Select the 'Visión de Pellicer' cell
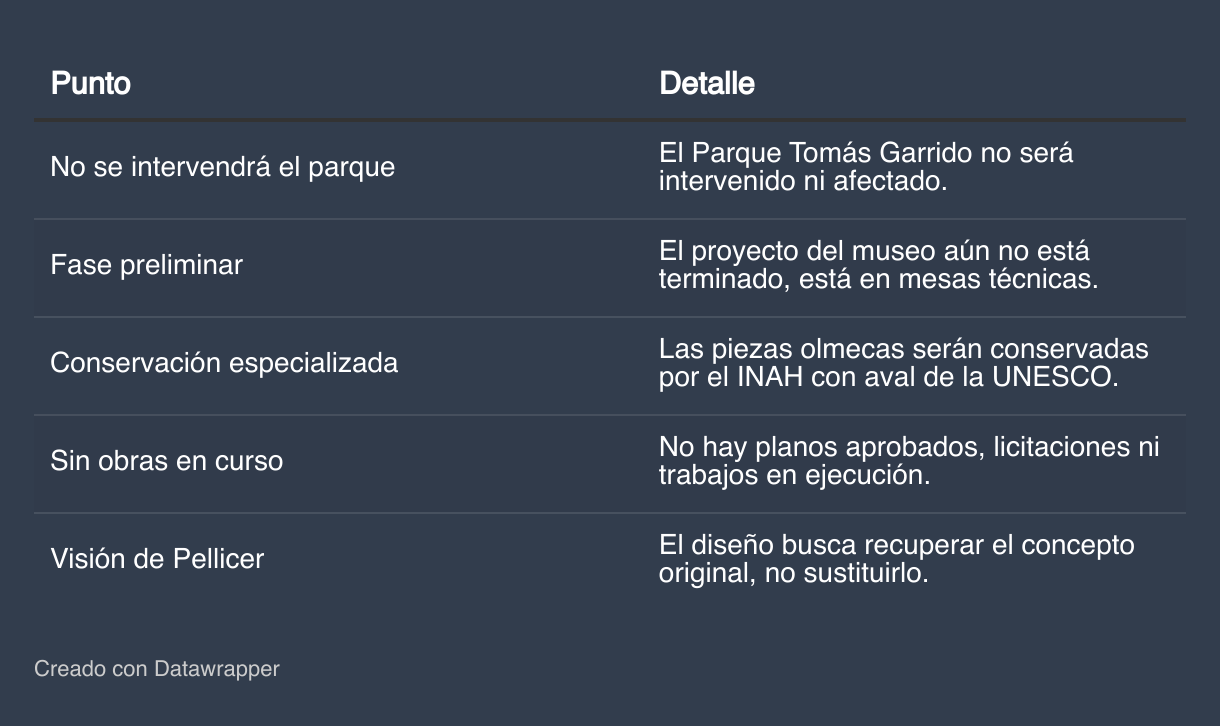Image resolution: width=1220 pixels, height=726 pixels. click(x=157, y=558)
